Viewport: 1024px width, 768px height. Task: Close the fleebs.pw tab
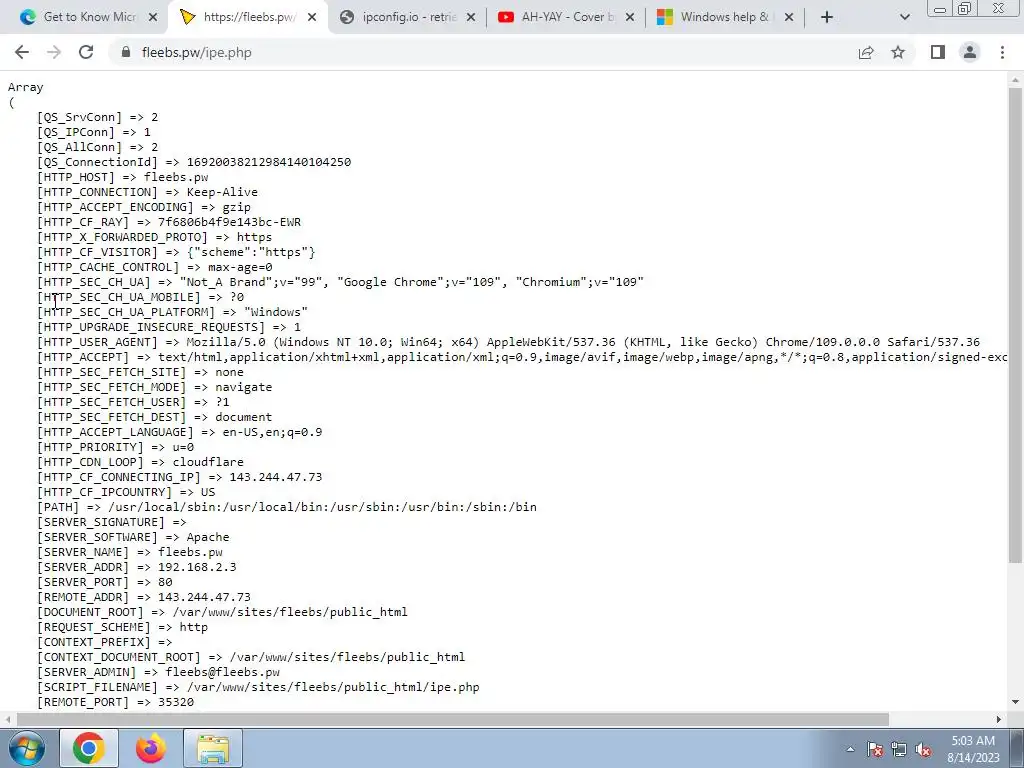pos(312,17)
